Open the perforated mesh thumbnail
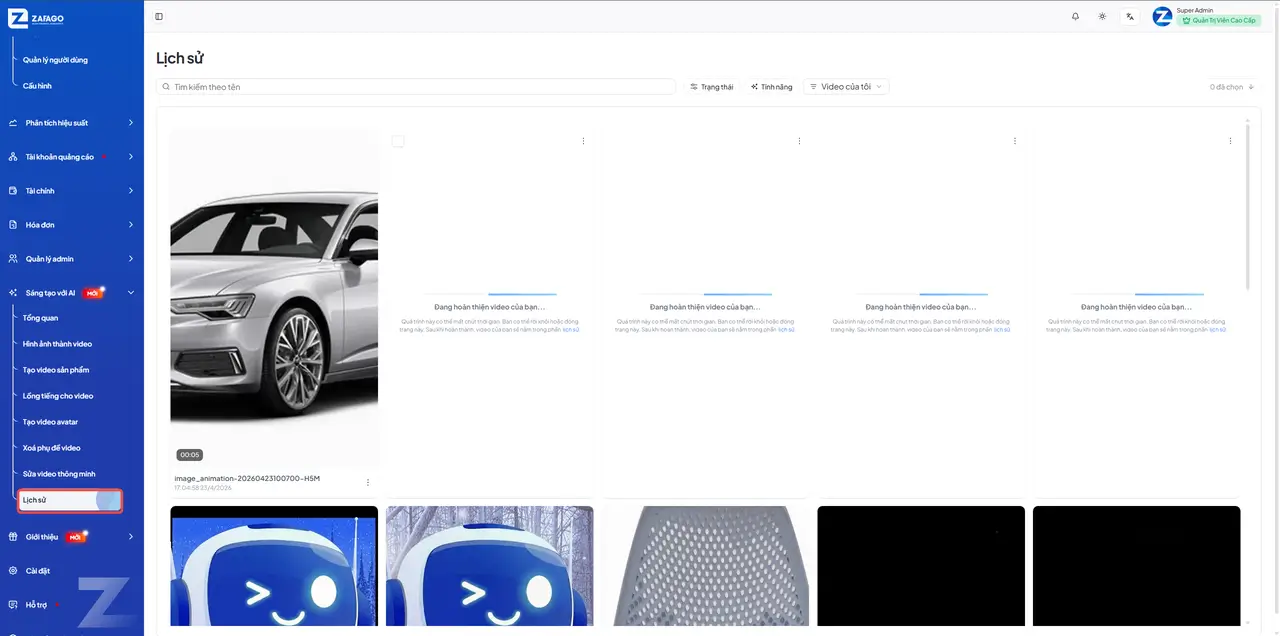Viewport: 1280px width, 636px height. 705,566
